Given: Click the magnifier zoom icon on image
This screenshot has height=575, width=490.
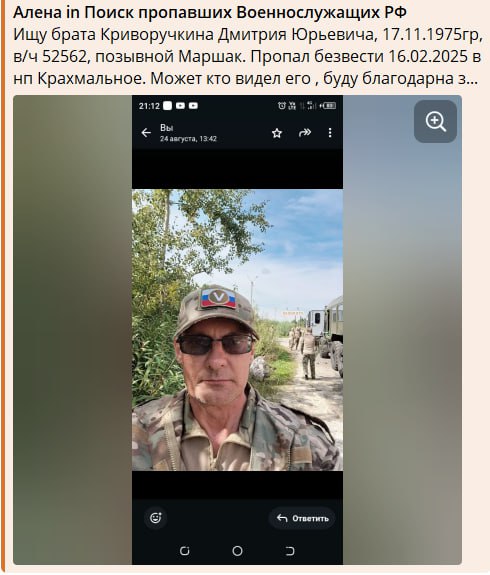Looking at the screenshot, I should [x=435, y=121].
